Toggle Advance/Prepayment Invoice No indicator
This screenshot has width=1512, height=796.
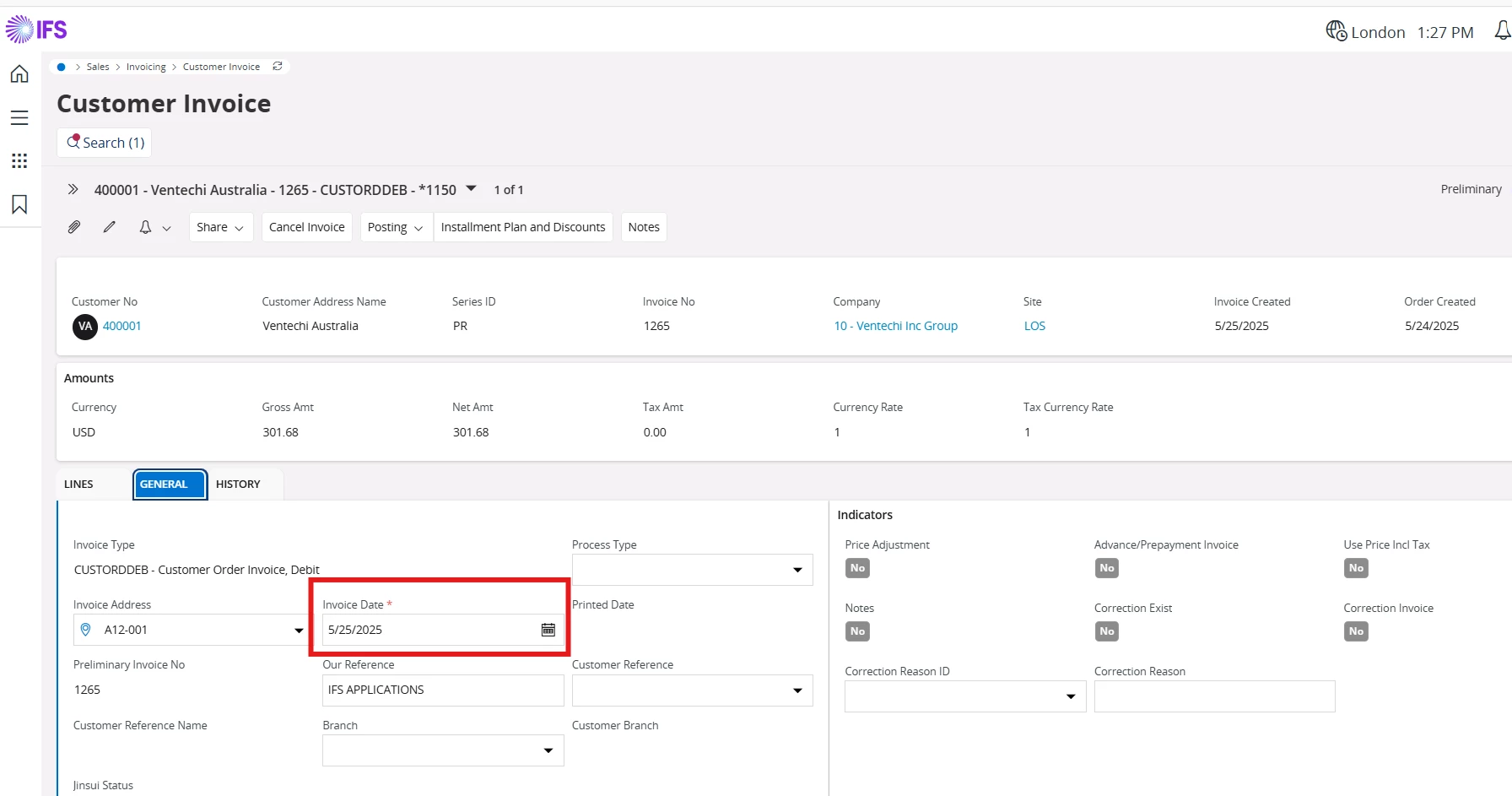(1107, 568)
